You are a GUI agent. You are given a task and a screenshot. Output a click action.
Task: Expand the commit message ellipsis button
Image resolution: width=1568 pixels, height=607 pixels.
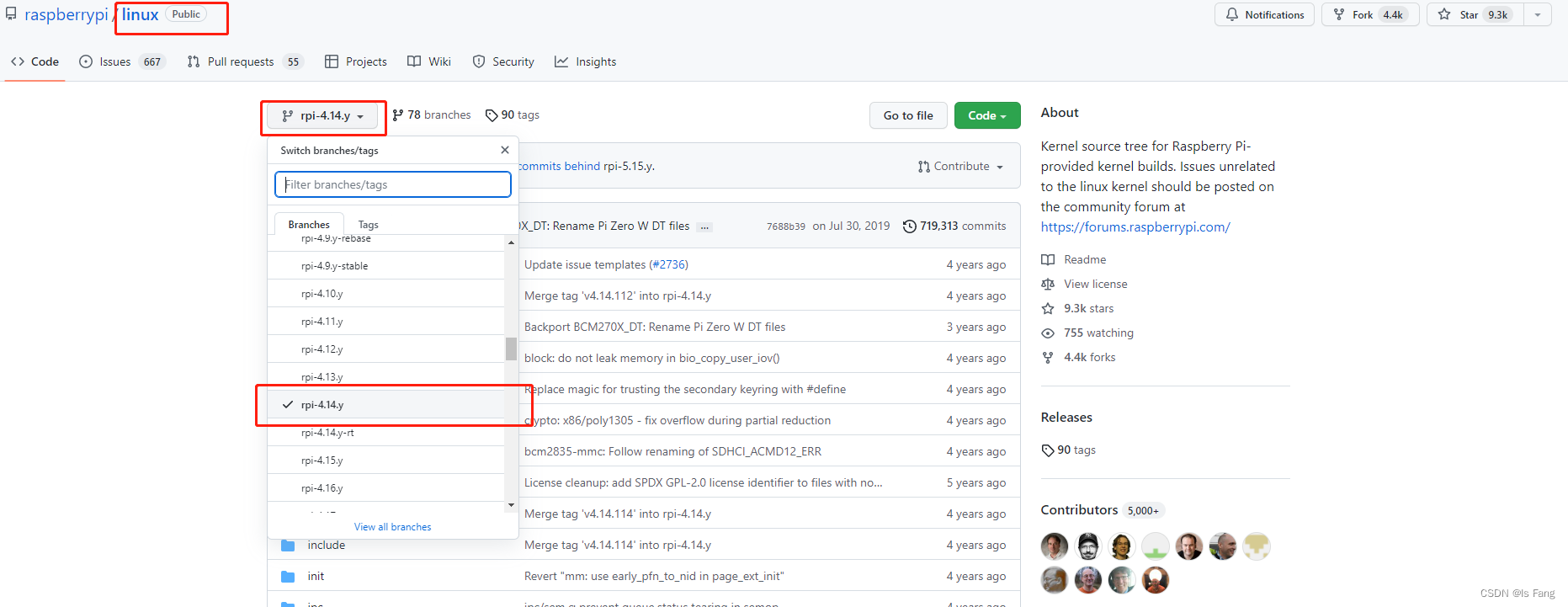point(705,226)
